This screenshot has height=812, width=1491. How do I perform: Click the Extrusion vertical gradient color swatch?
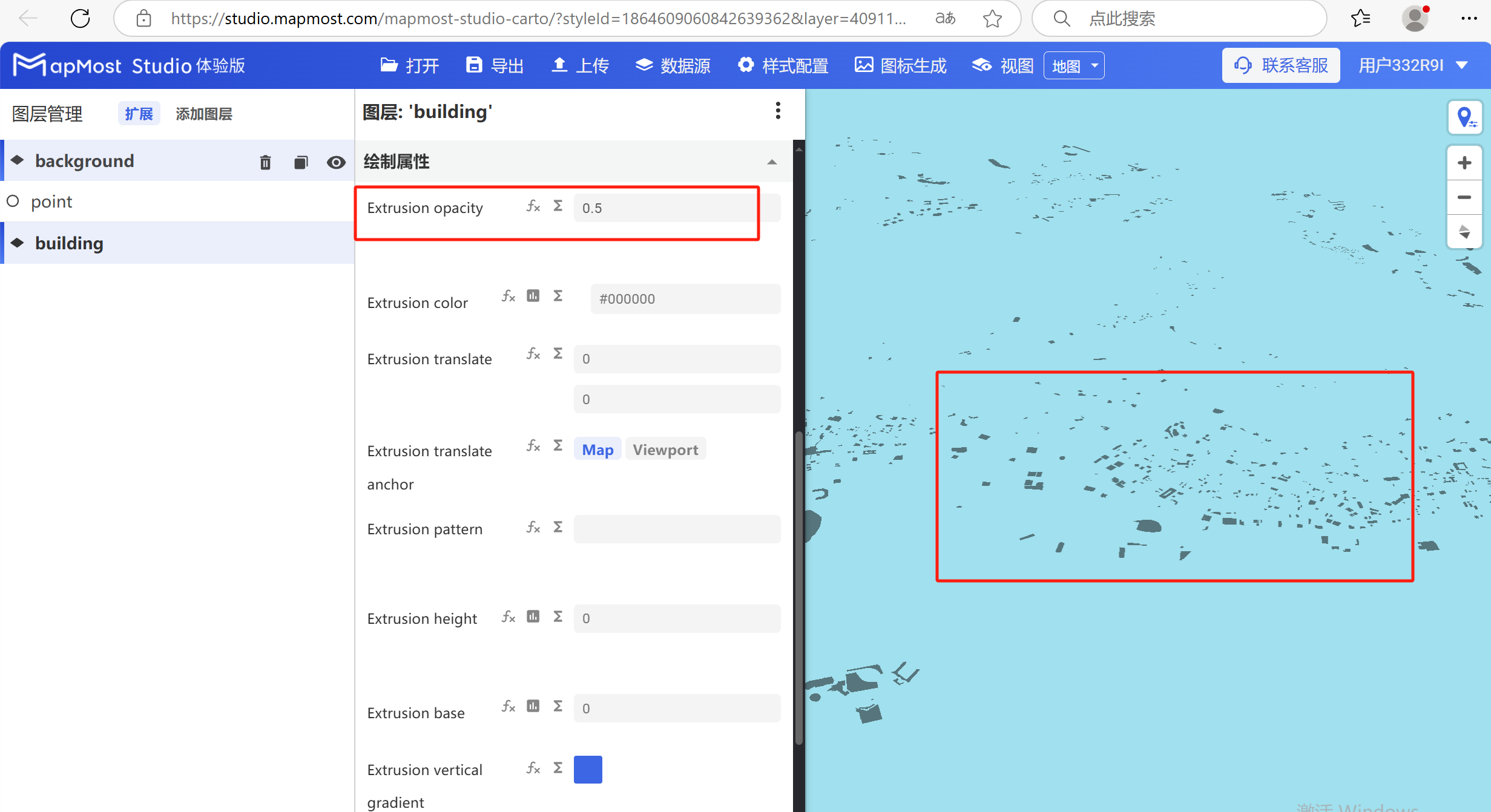pos(587,769)
